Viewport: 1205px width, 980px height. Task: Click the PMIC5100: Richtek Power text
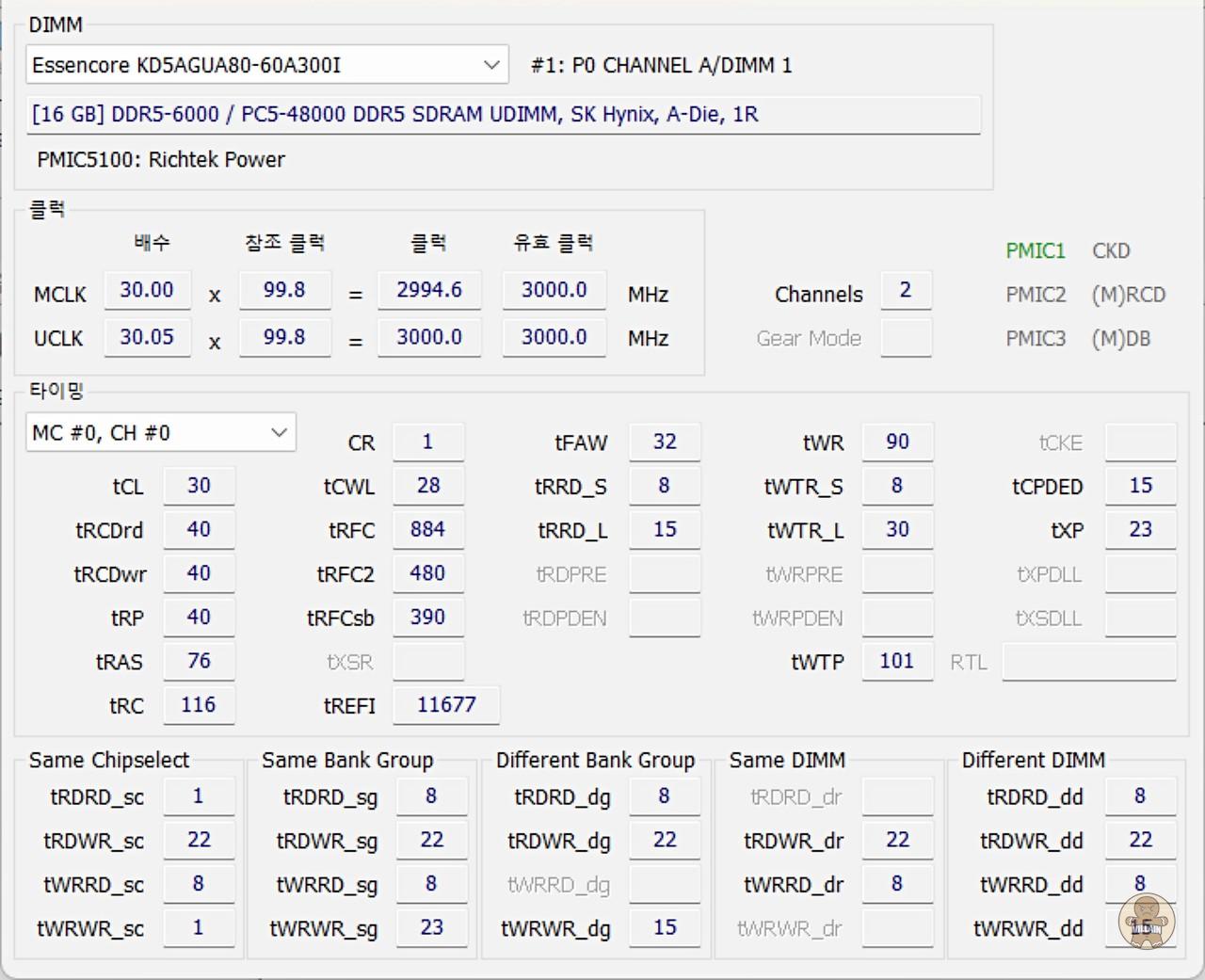tap(161, 160)
